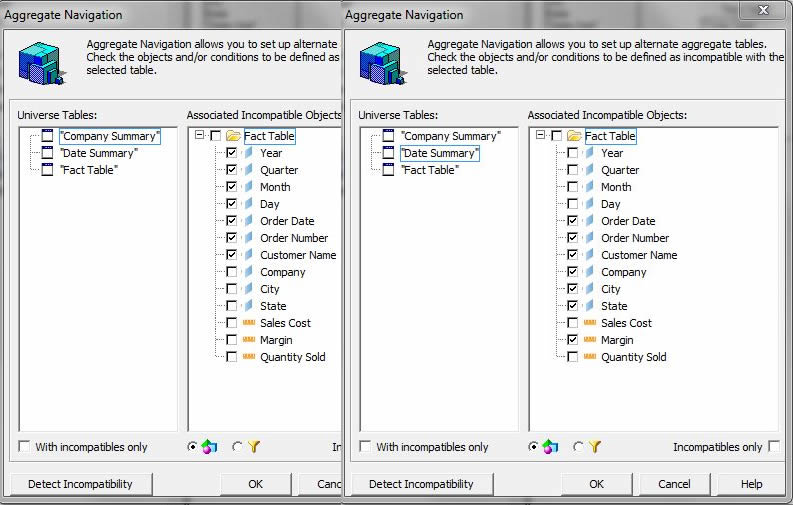
Task: Click Date Summary table icon in right window
Action: (x=388, y=153)
